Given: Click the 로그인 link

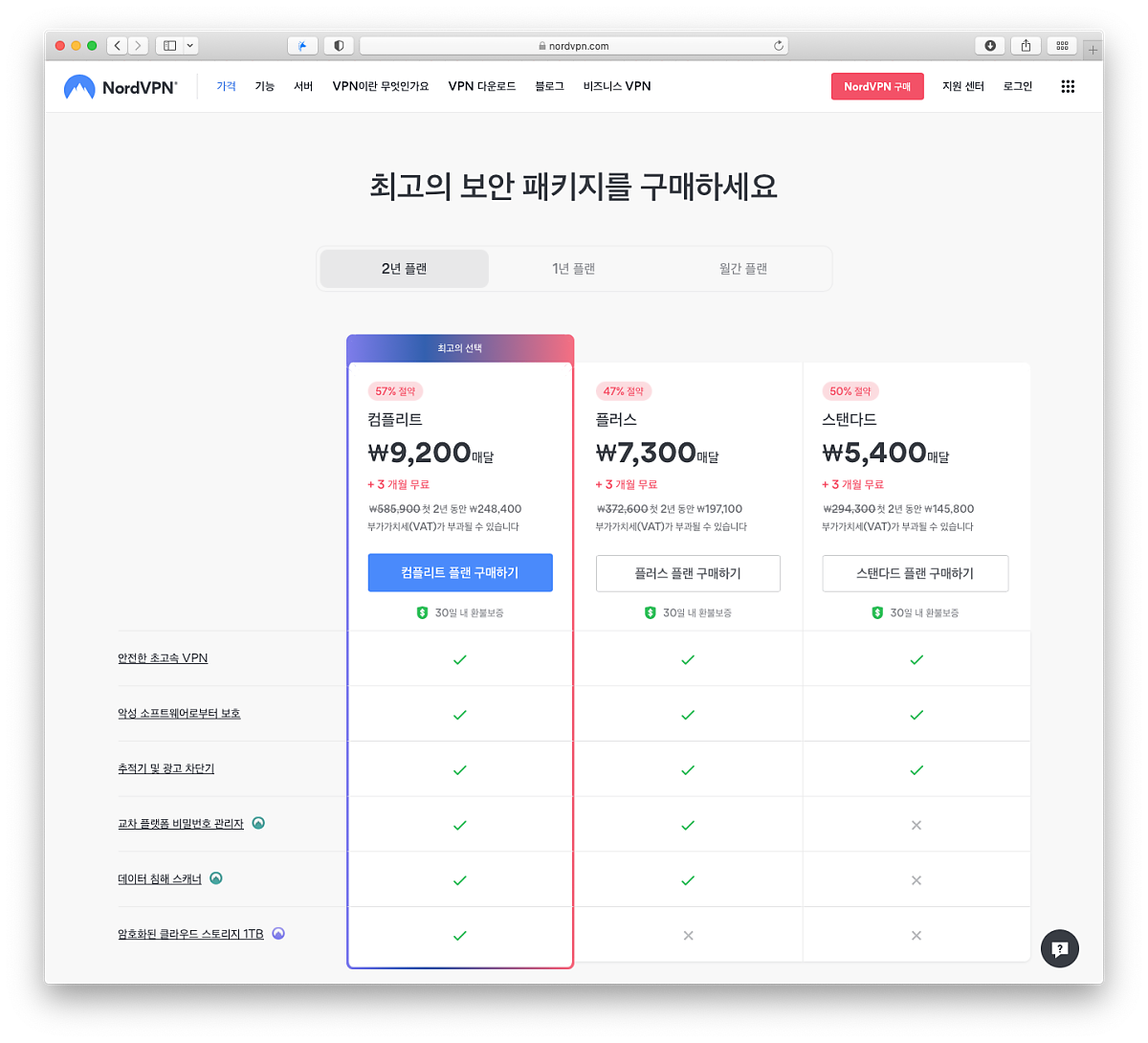Looking at the screenshot, I should pos(1018,86).
